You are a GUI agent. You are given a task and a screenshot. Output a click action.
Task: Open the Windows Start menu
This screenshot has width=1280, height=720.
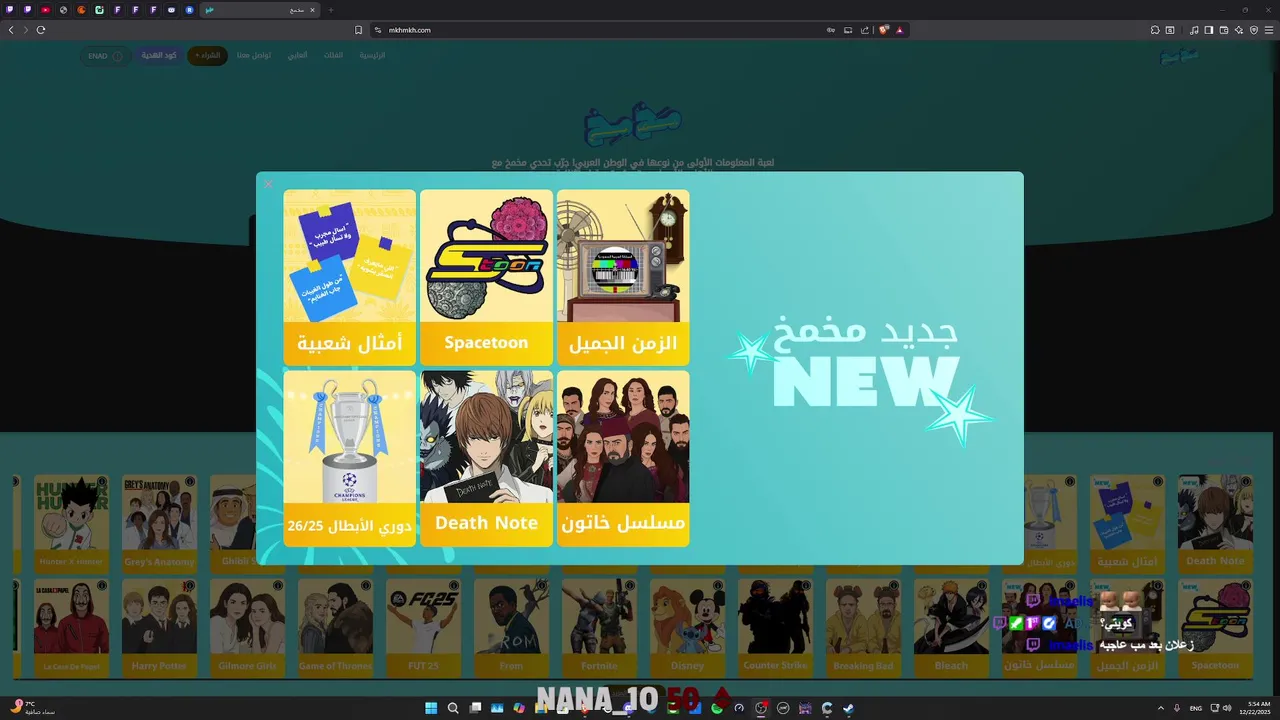tap(431, 708)
